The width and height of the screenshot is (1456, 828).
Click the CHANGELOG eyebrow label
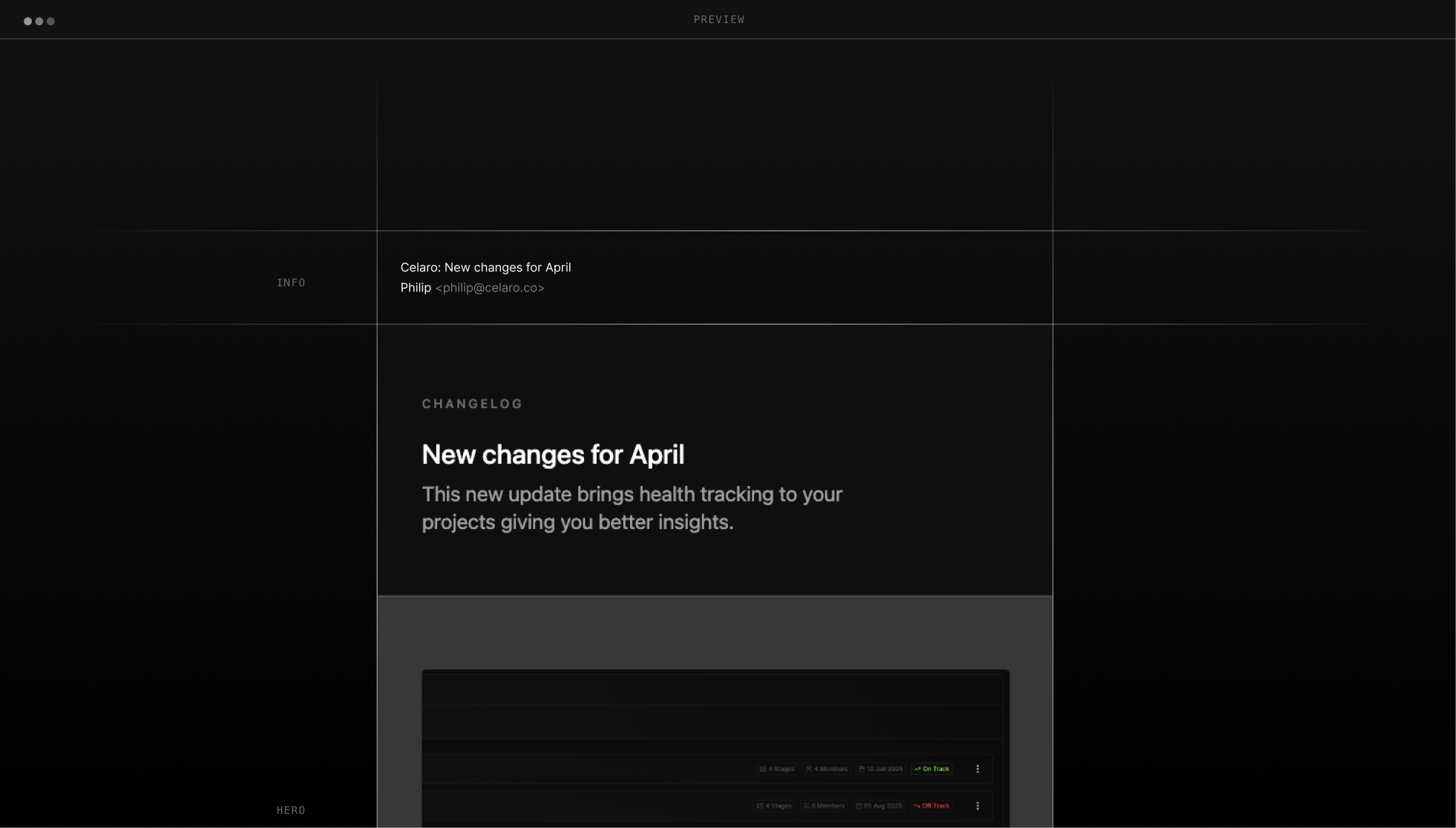point(472,404)
